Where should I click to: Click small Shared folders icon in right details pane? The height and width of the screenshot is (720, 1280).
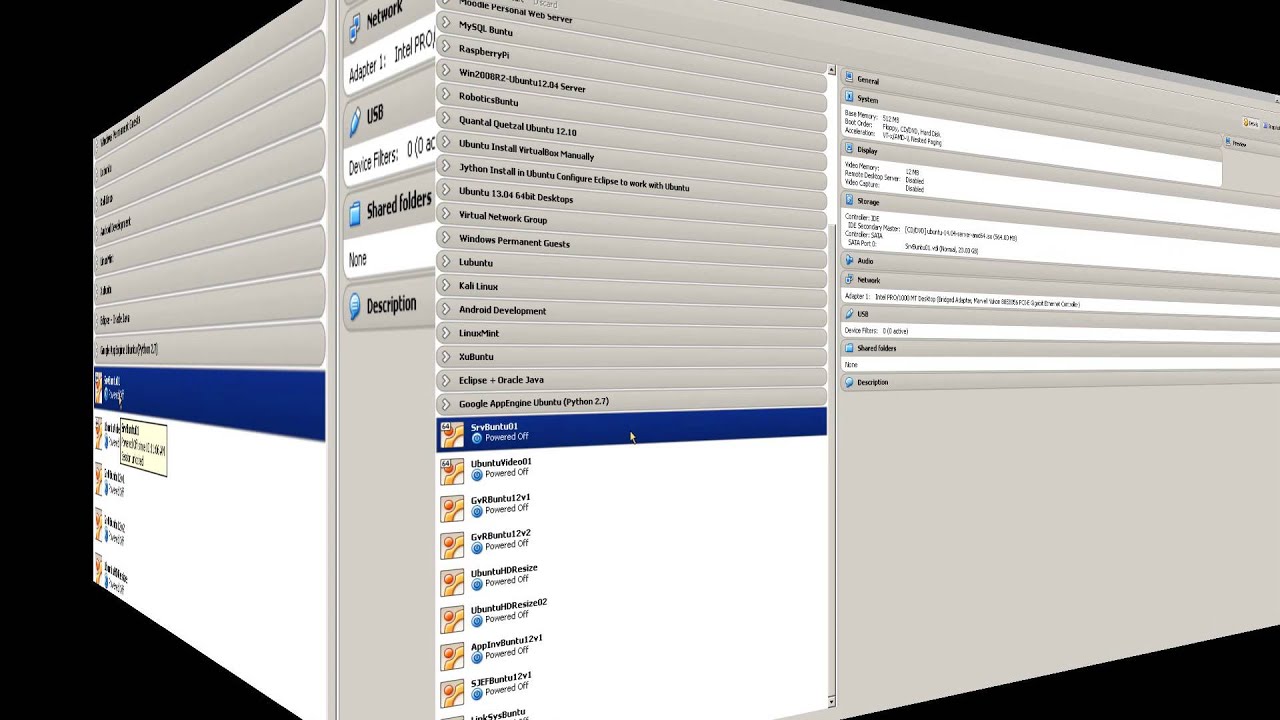click(849, 348)
